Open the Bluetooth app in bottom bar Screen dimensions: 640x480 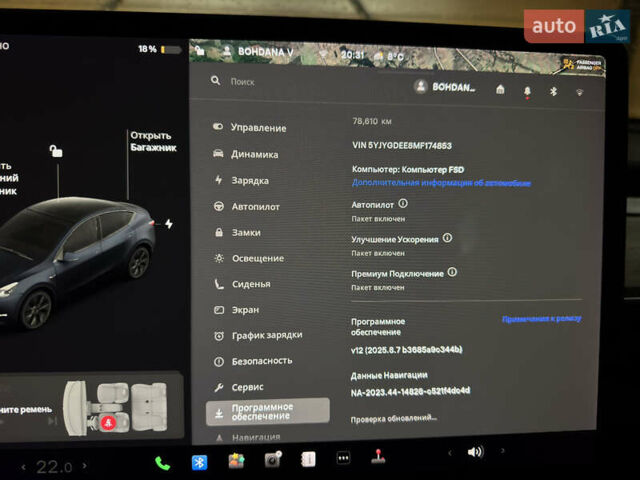pyautogui.click(x=199, y=462)
